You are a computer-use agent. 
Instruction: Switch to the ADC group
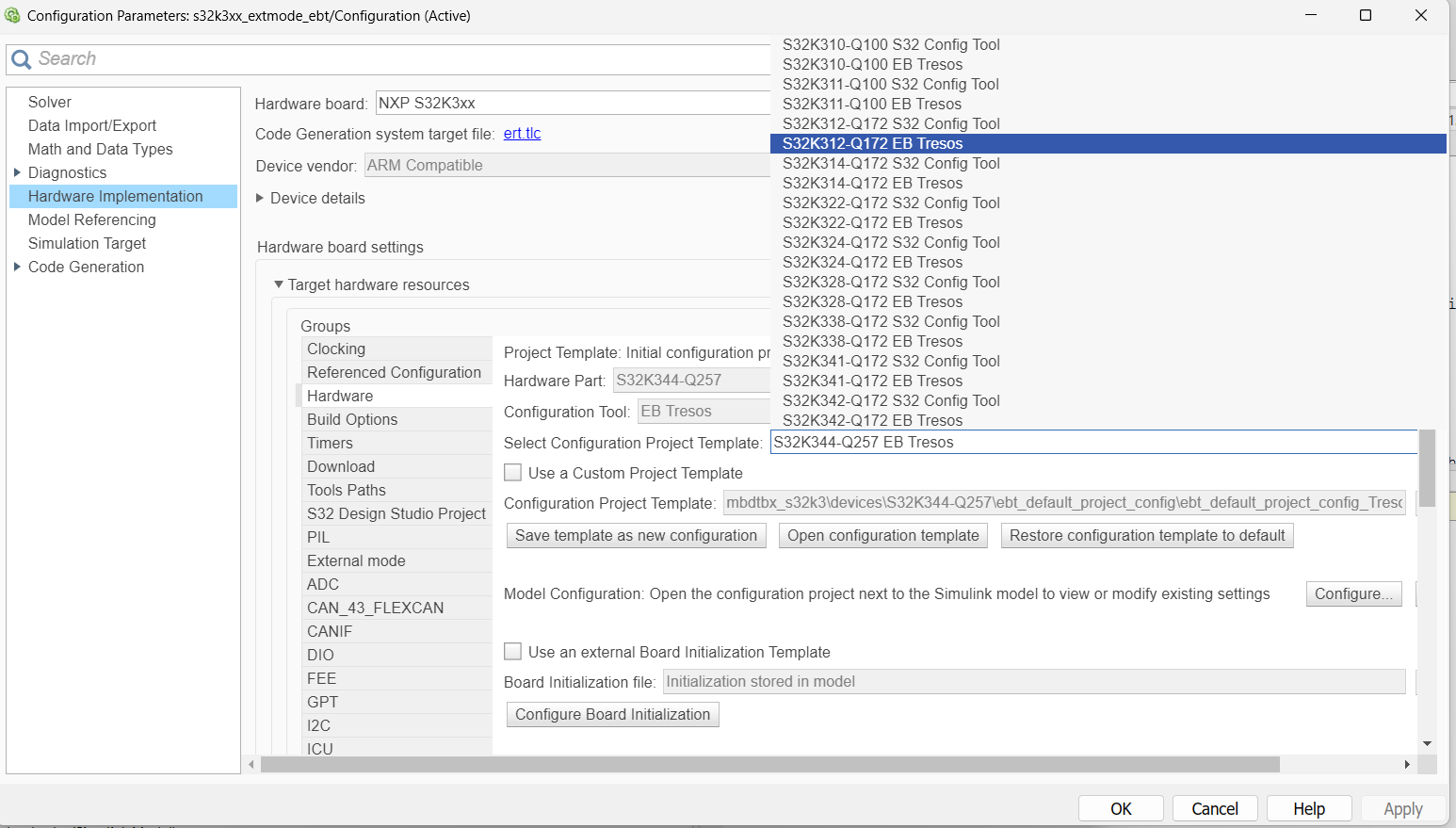coord(323,584)
